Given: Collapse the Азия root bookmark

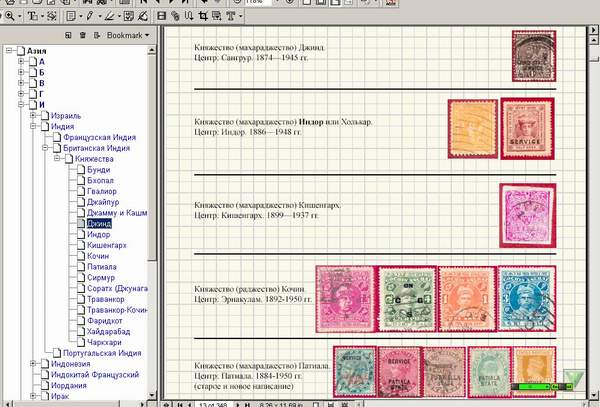Looking at the screenshot, I should pos(9,50).
